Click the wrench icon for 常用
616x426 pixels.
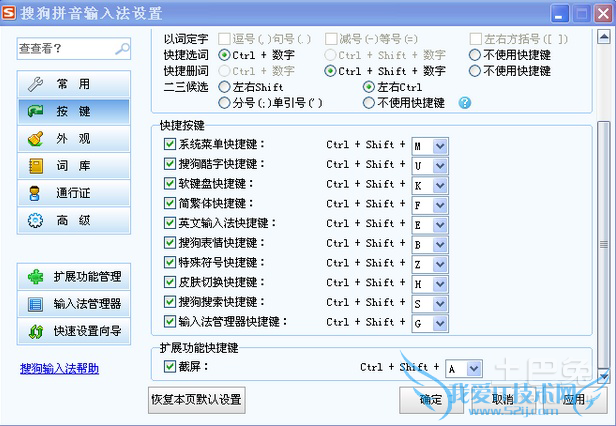click(35, 84)
